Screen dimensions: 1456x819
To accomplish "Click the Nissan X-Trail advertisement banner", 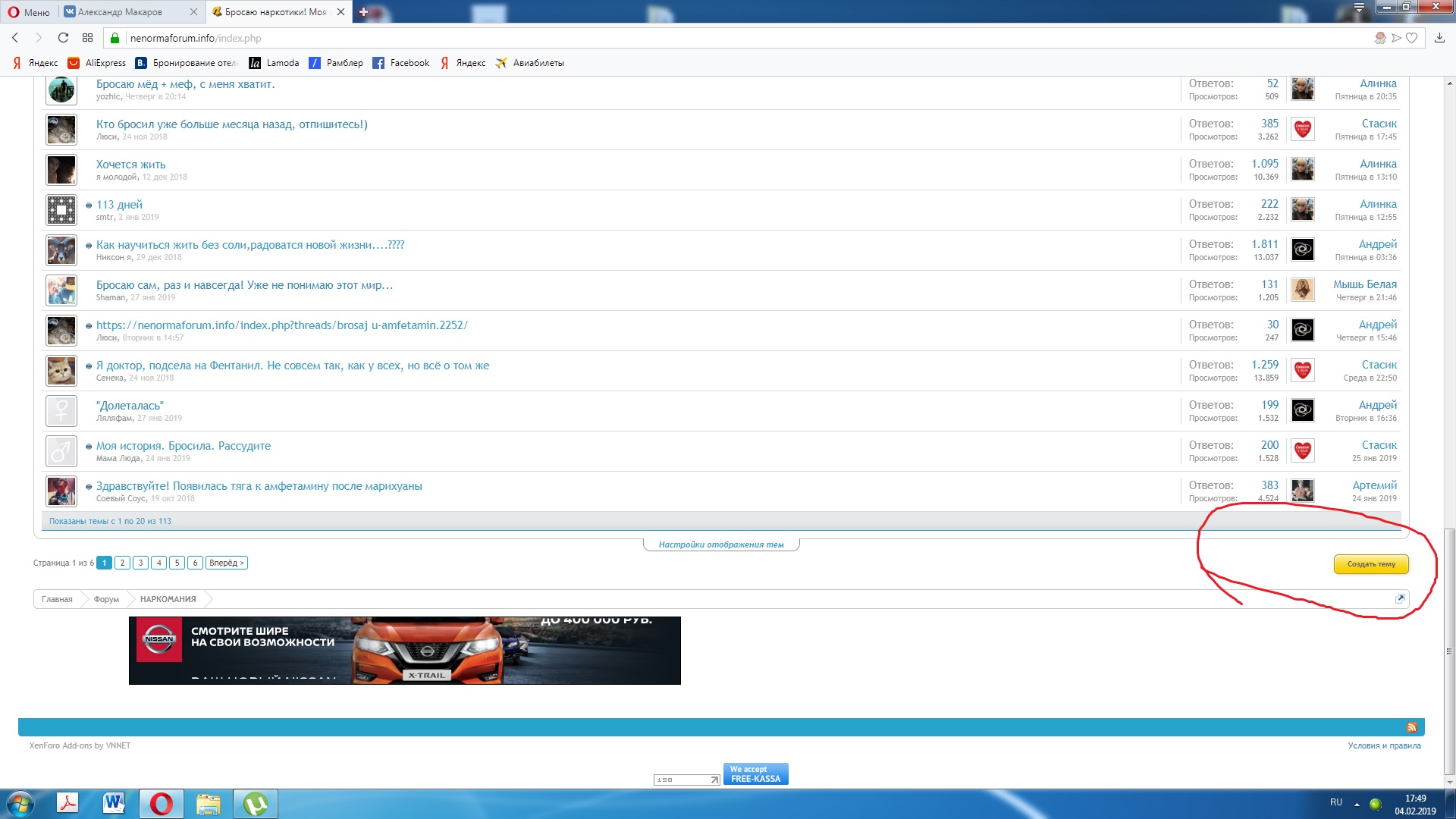I will tap(404, 650).
